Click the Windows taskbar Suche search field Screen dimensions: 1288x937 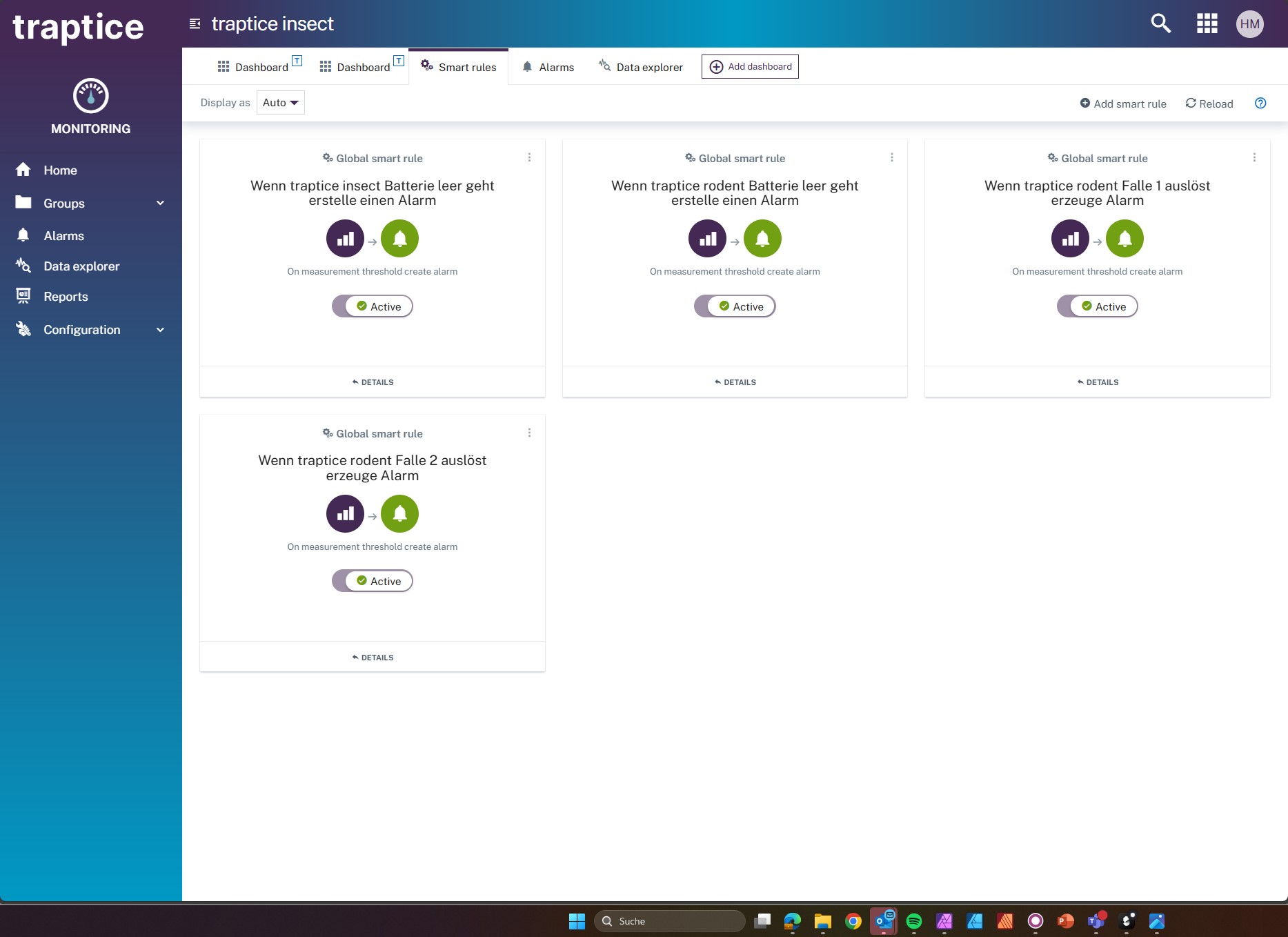click(669, 921)
